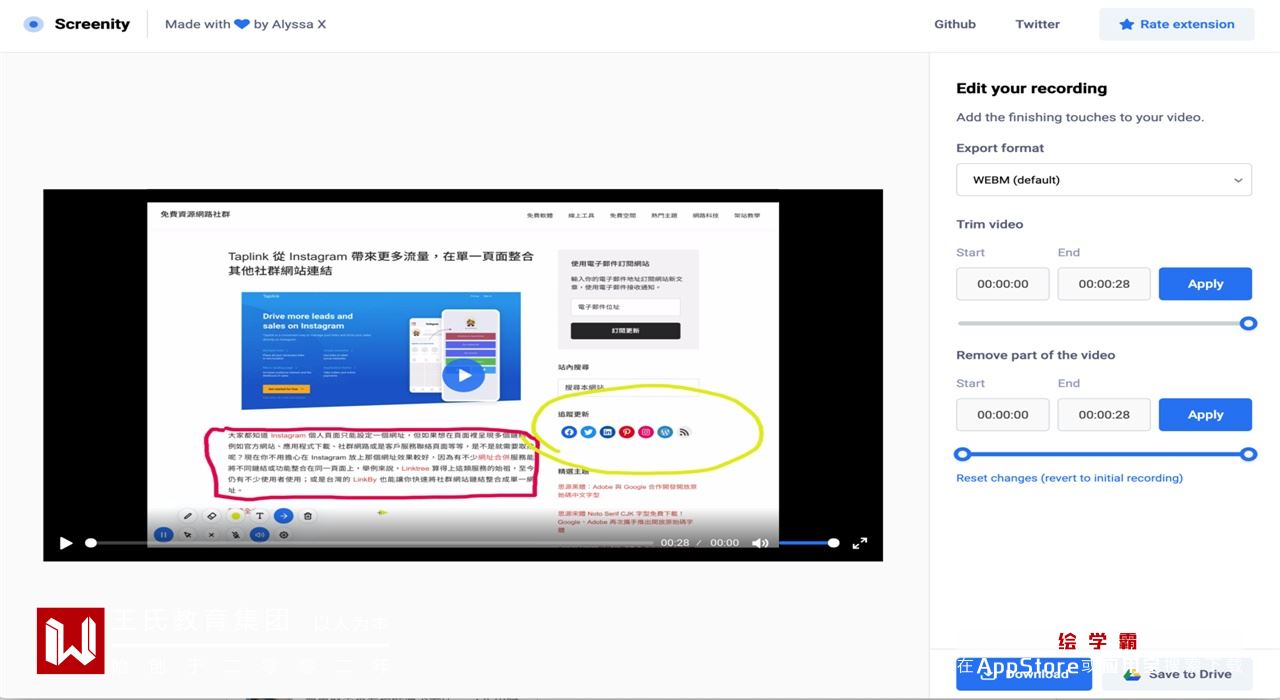Viewport: 1280px width, 700px height.
Task: Click the star icon in Rate extension
Action: [x=1126, y=24]
